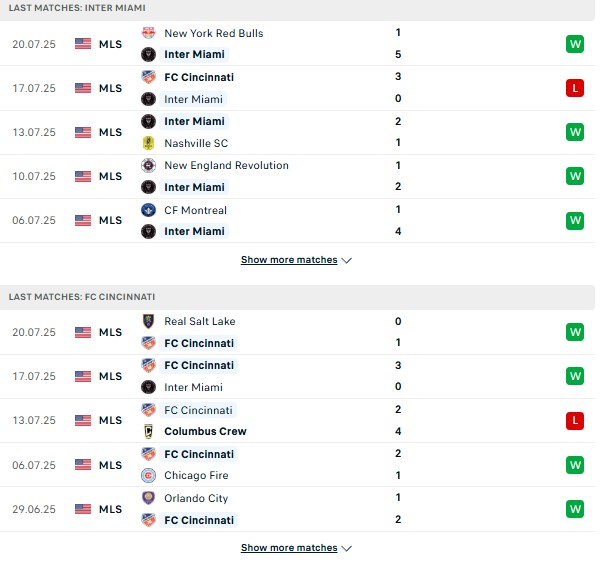Open the Last Matches: FC Cincinnati header
The width and height of the screenshot is (601, 568).
click(82, 297)
